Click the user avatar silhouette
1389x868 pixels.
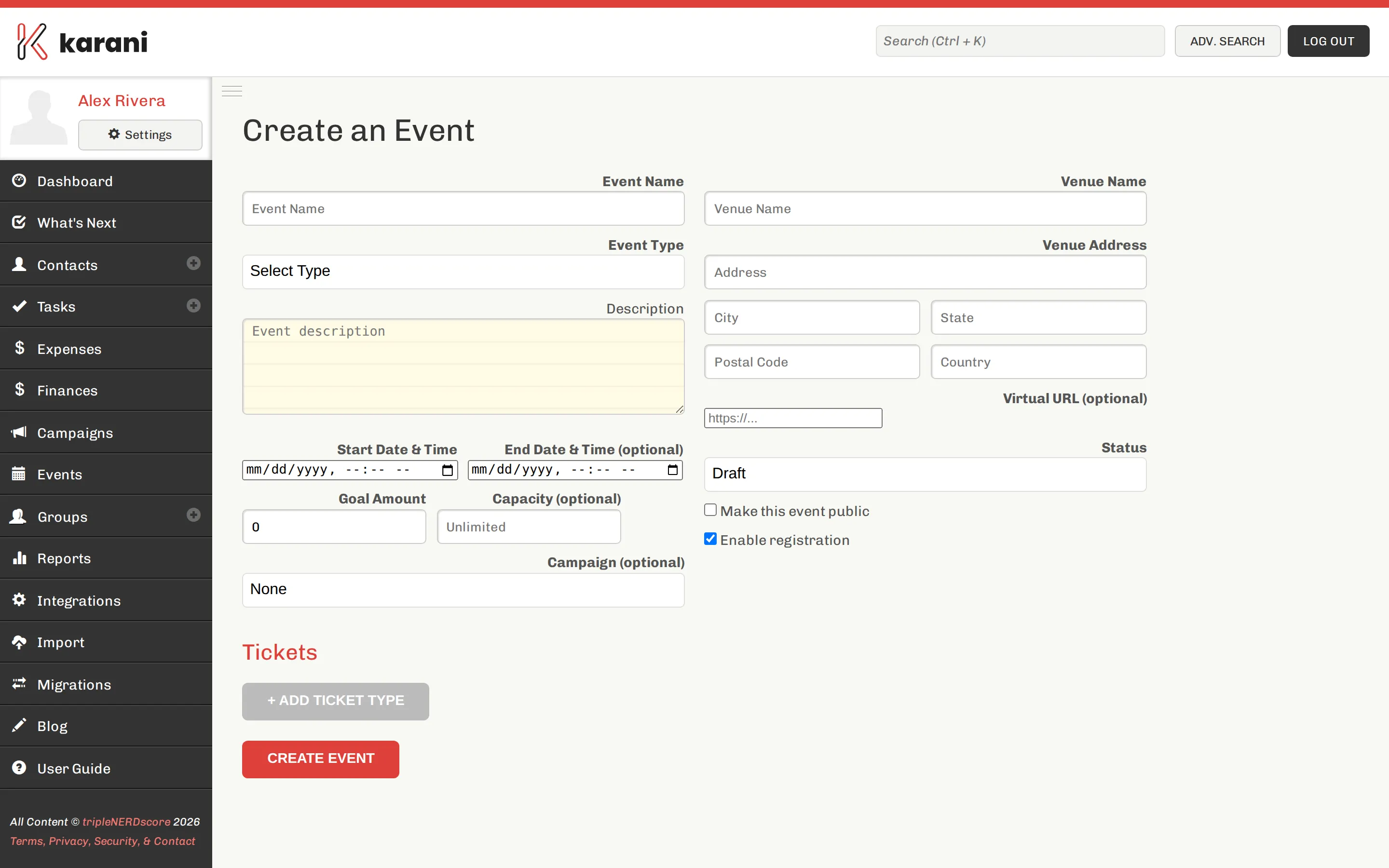(39, 117)
